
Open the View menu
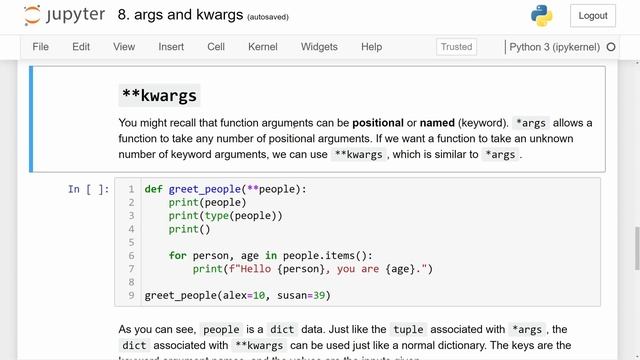(124, 47)
